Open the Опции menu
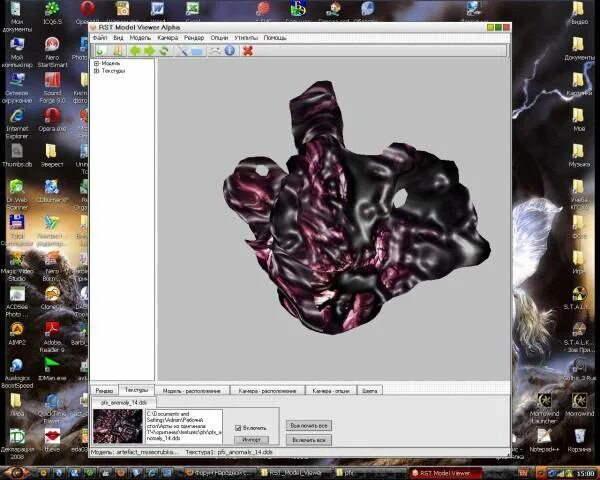Image resolution: width=600 pixels, height=480 pixels. point(219,38)
